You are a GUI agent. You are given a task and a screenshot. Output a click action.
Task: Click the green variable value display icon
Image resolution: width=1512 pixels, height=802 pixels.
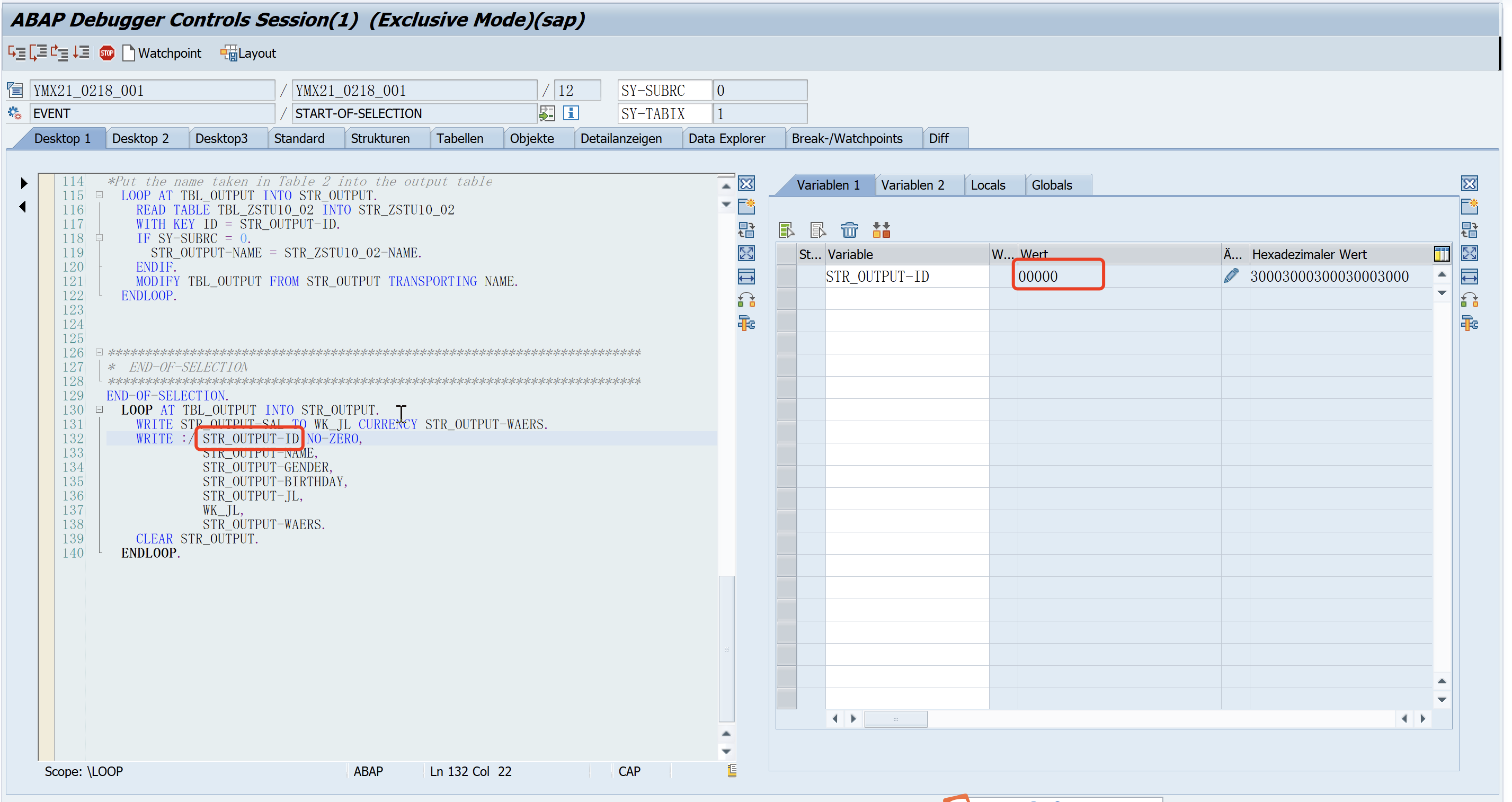[787, 229]
